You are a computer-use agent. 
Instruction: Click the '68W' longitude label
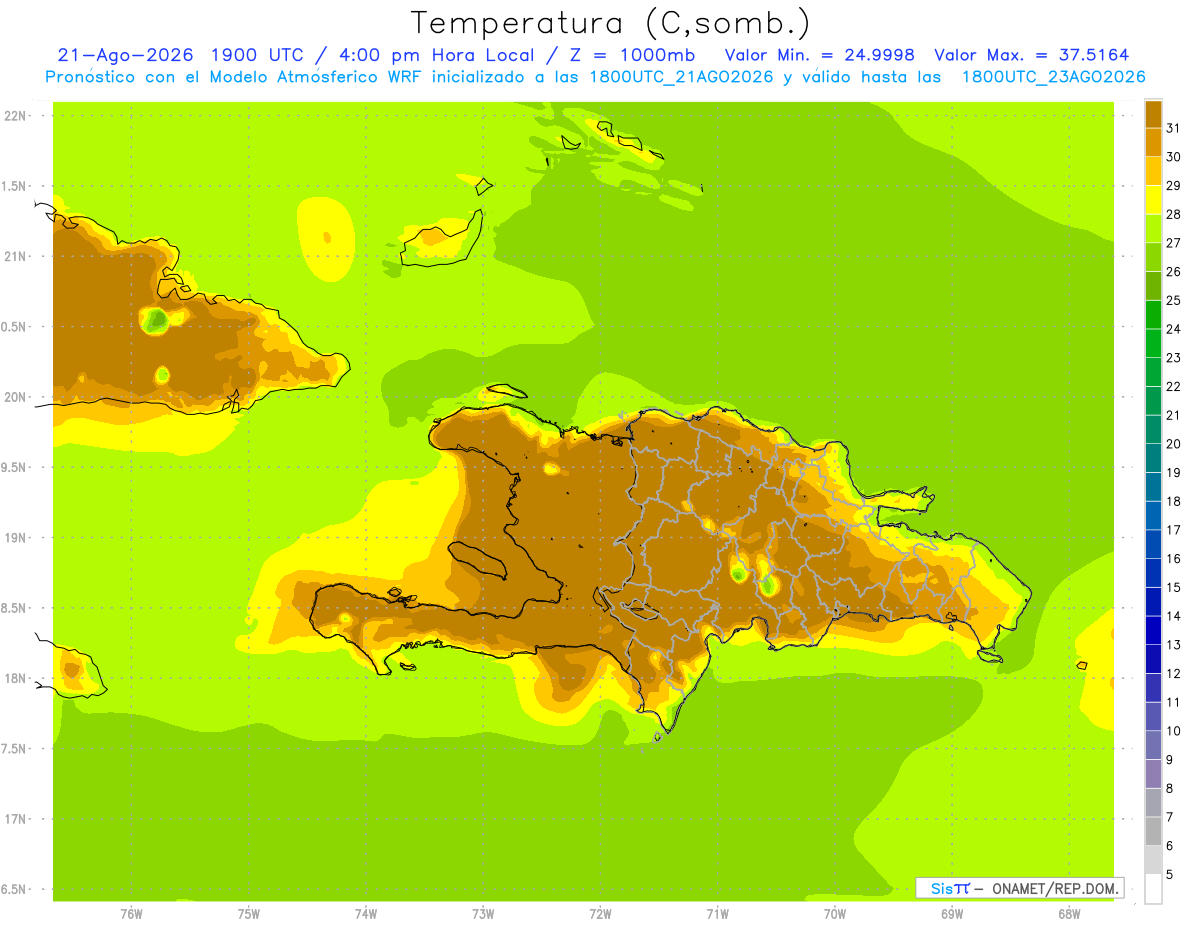click(1069, 914)
